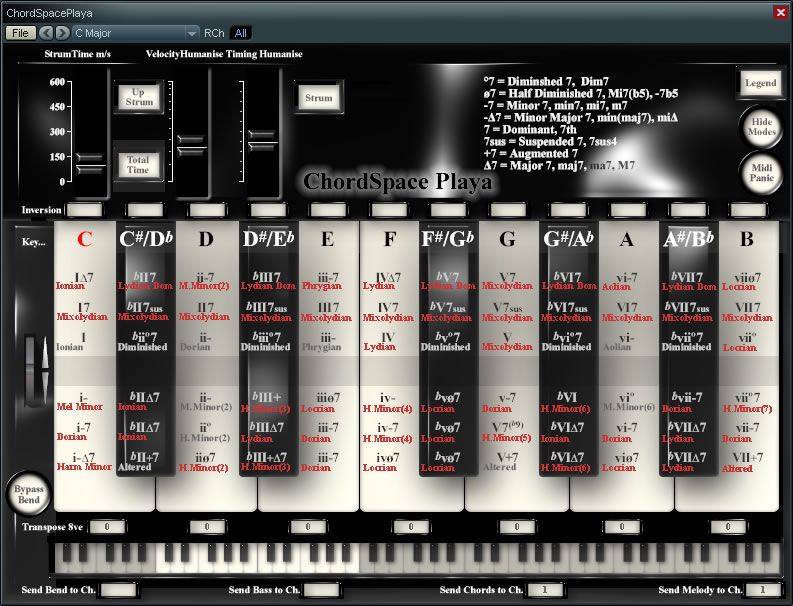Play the bII+7 Altered chord
This screenshot has width=793, height=606.
[138, 462]
